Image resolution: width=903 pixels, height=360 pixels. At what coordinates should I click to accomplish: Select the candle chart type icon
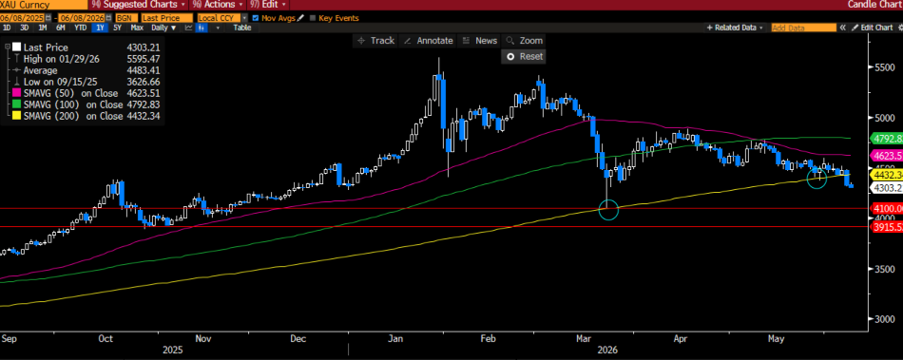pyautogui.click(x=202, y=28)
